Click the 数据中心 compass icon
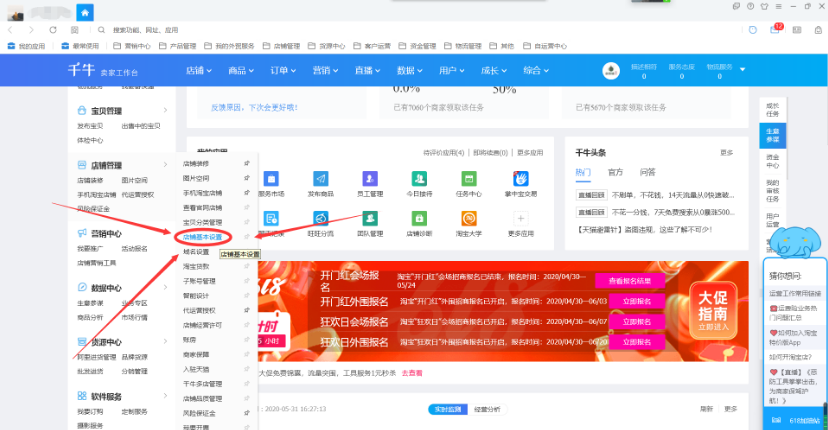 tap(82, 287)
